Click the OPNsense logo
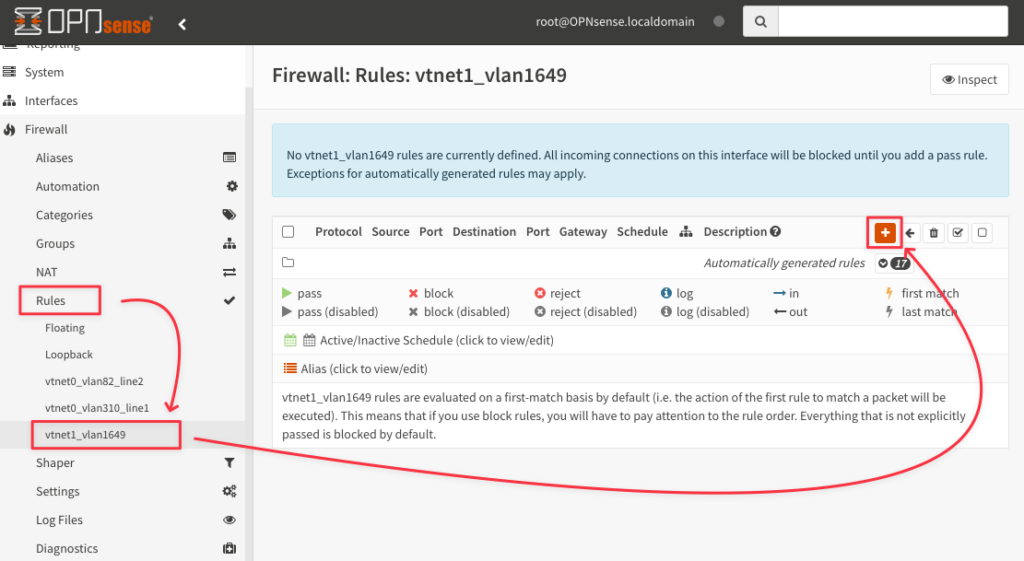1024x561 pixels. [83, 22]
